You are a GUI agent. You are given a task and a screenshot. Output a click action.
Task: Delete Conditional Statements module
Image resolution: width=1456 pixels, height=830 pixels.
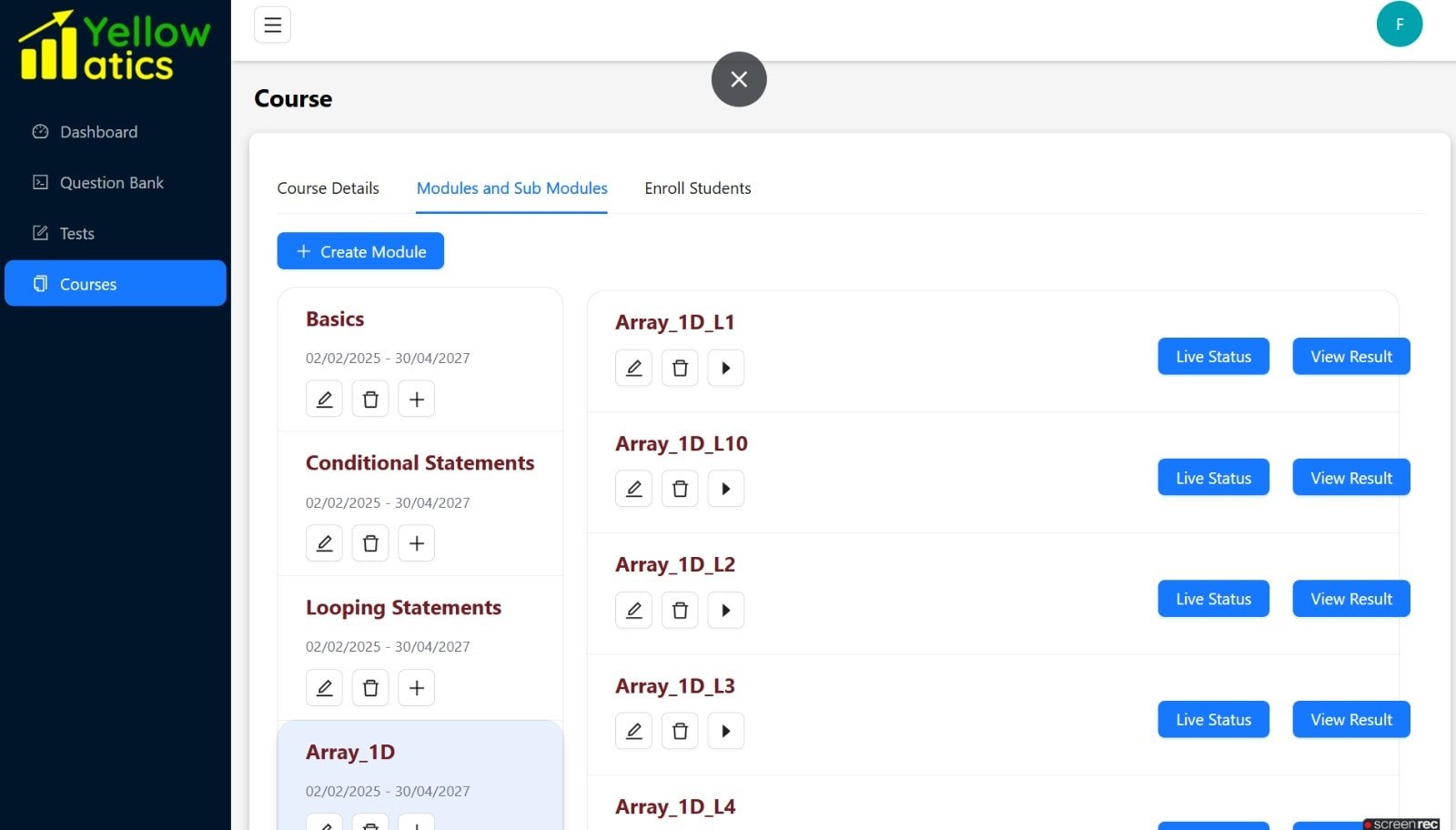point(370,543)
